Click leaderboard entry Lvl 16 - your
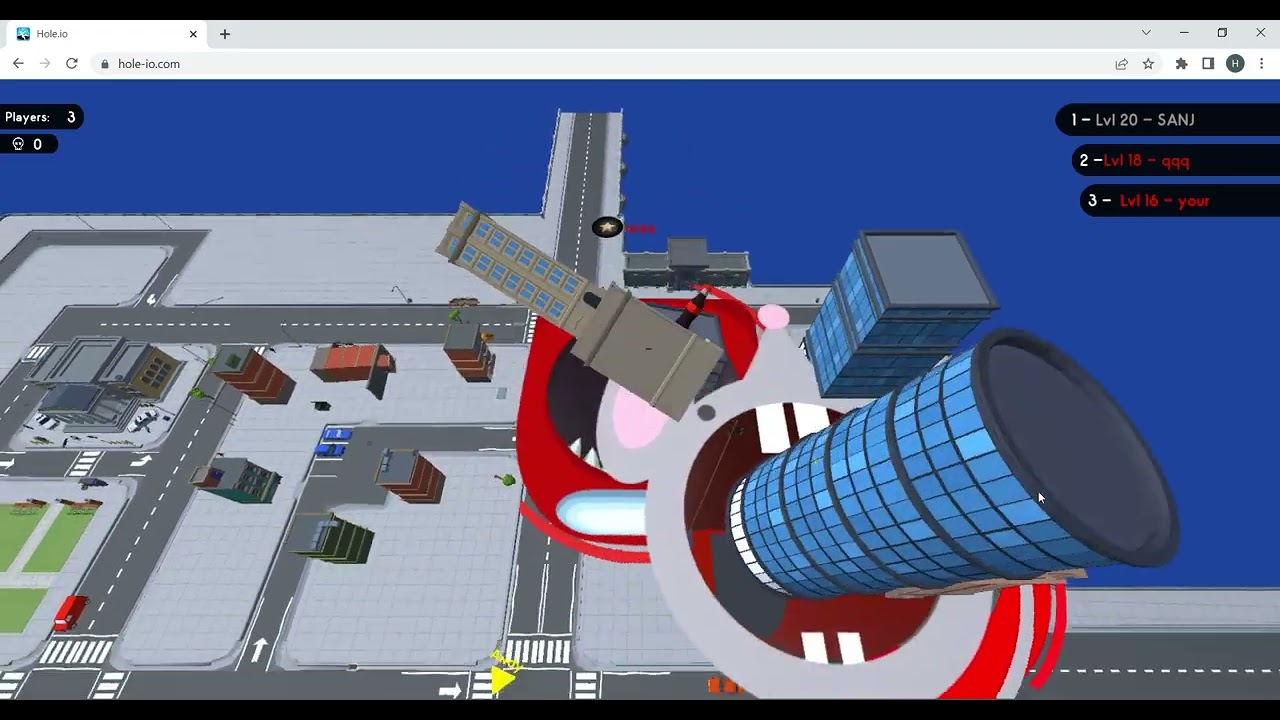1280x720 pixels. pyautogui.click(x=1180, y=201)
